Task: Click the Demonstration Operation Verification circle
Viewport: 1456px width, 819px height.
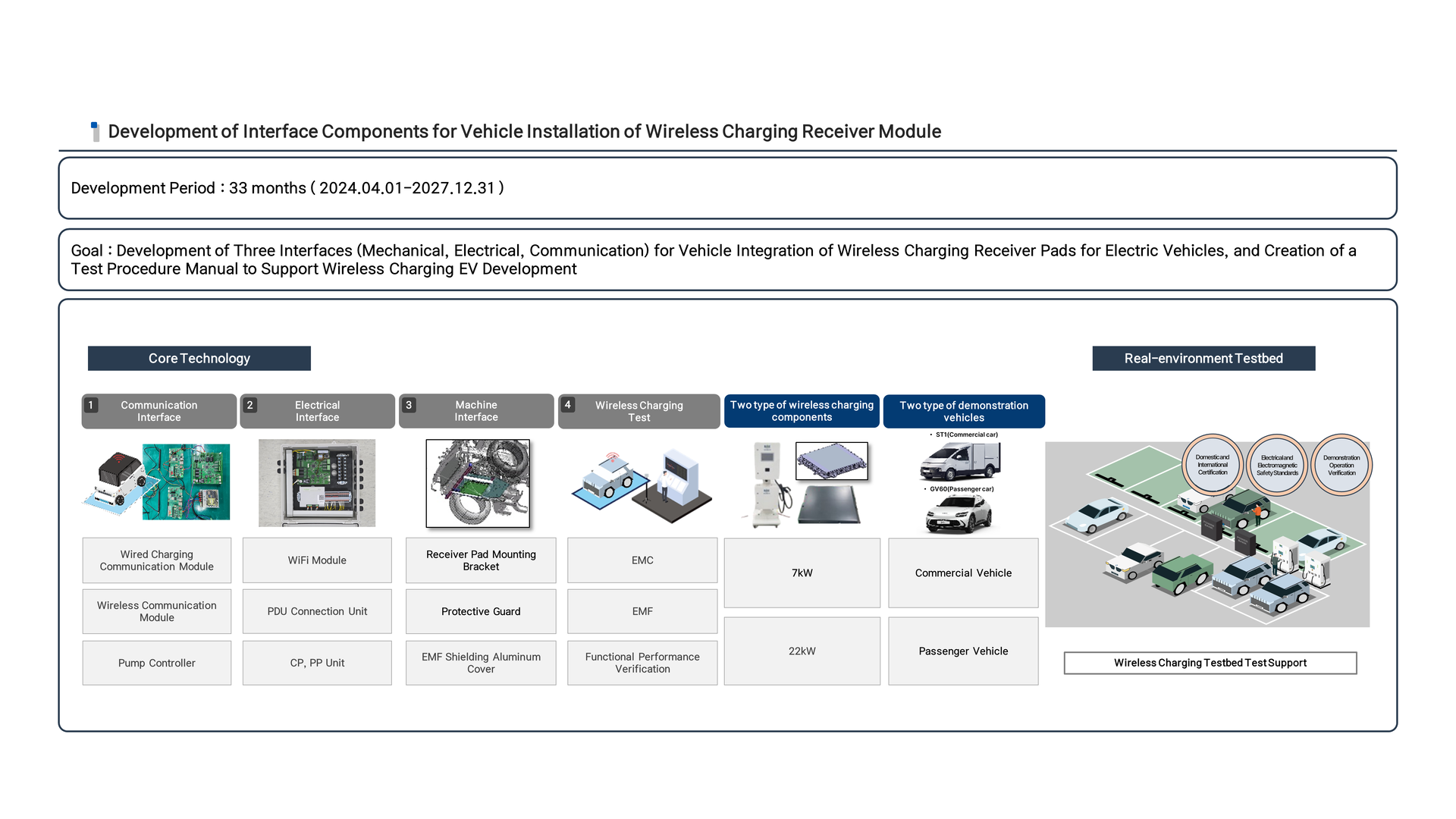Action: click(1341, 465)
